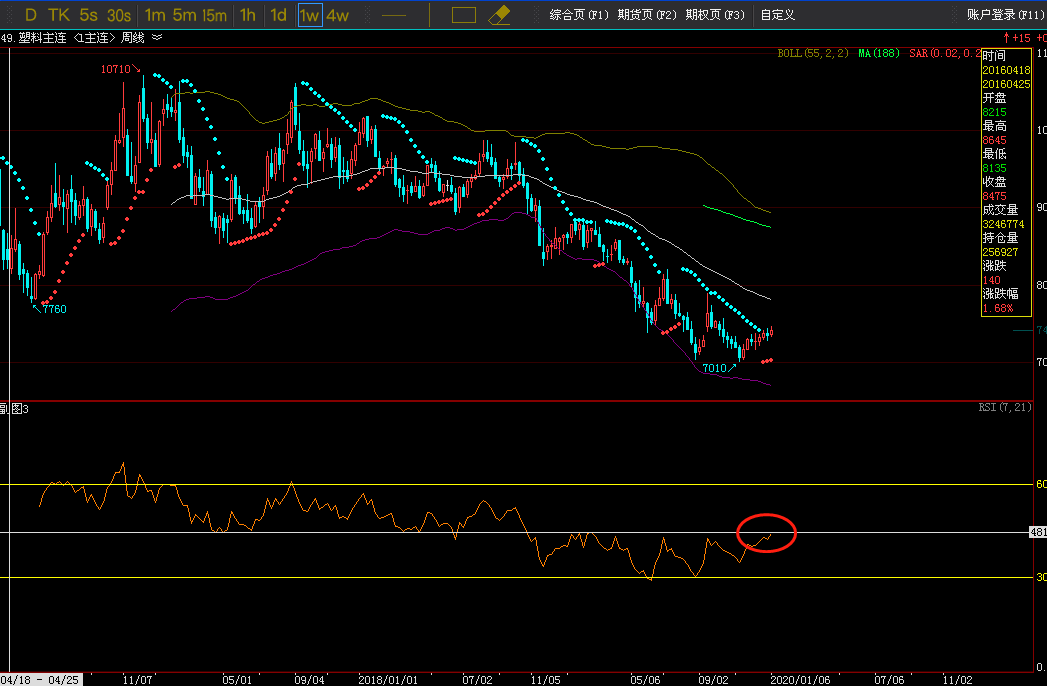Screen dimensions: 1047x686
Task: Open the 期权页 (F3) tab
Action: click(715, 15)
